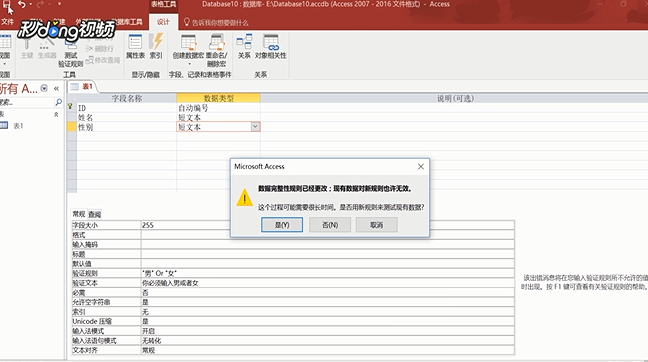The height and width of the screenshot is (362, 648).
Task: Select the 常规 General properties tab
Action: click(79, 214)
